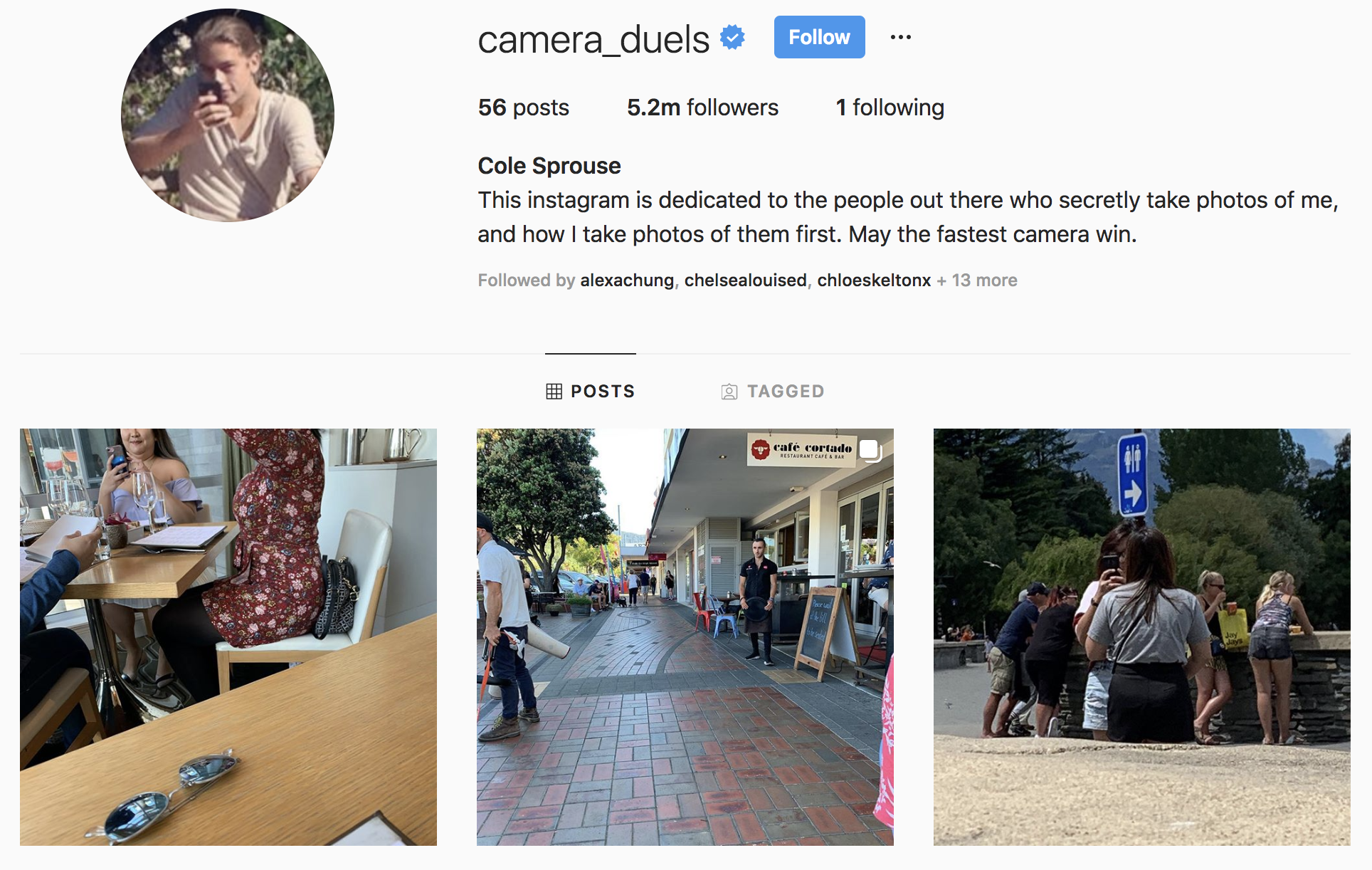Click the camera_duels username heading
1372x870 pixels.
tap(593, 39)
